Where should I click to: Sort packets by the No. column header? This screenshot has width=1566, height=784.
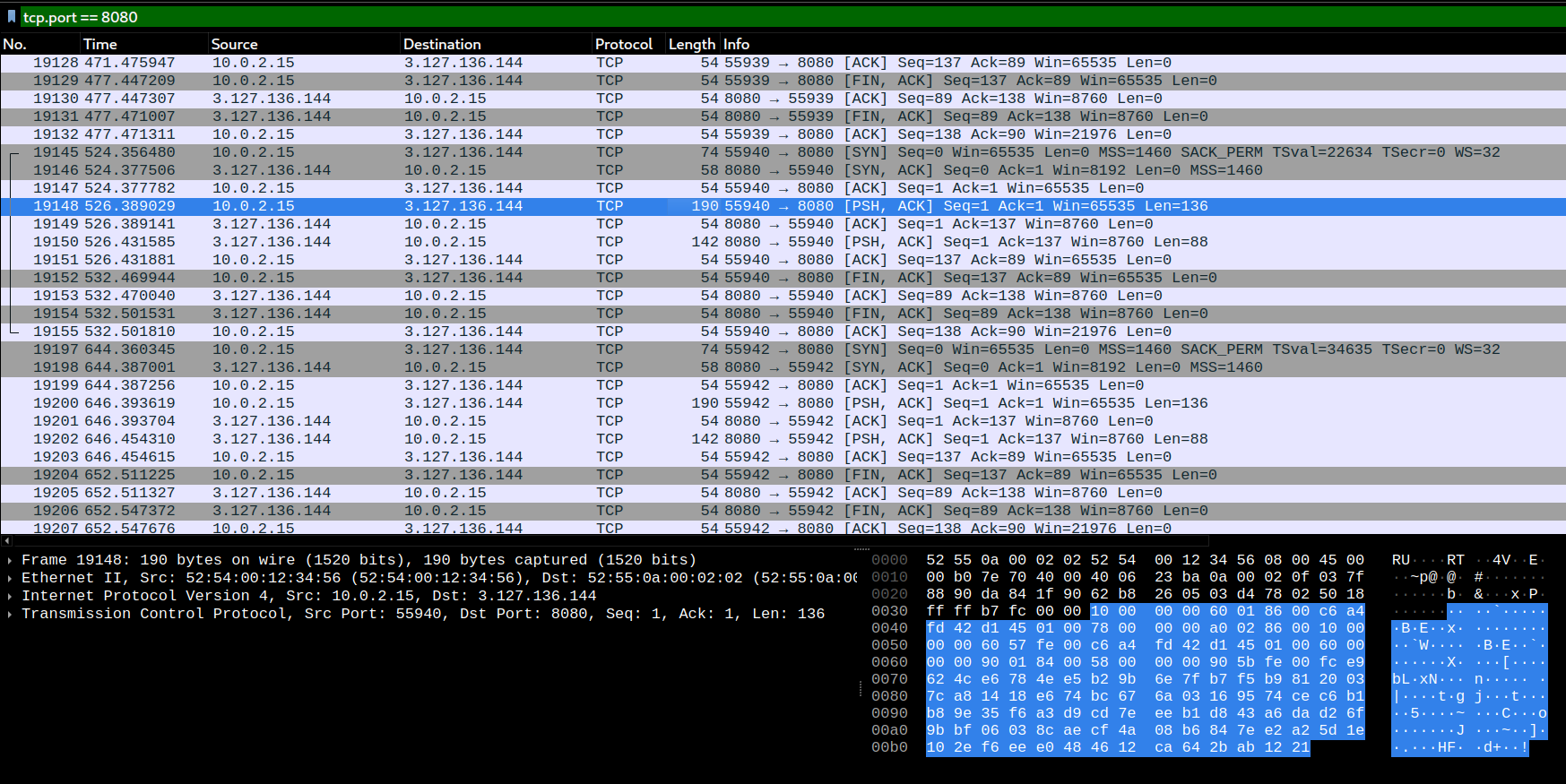tap(40, 44)
